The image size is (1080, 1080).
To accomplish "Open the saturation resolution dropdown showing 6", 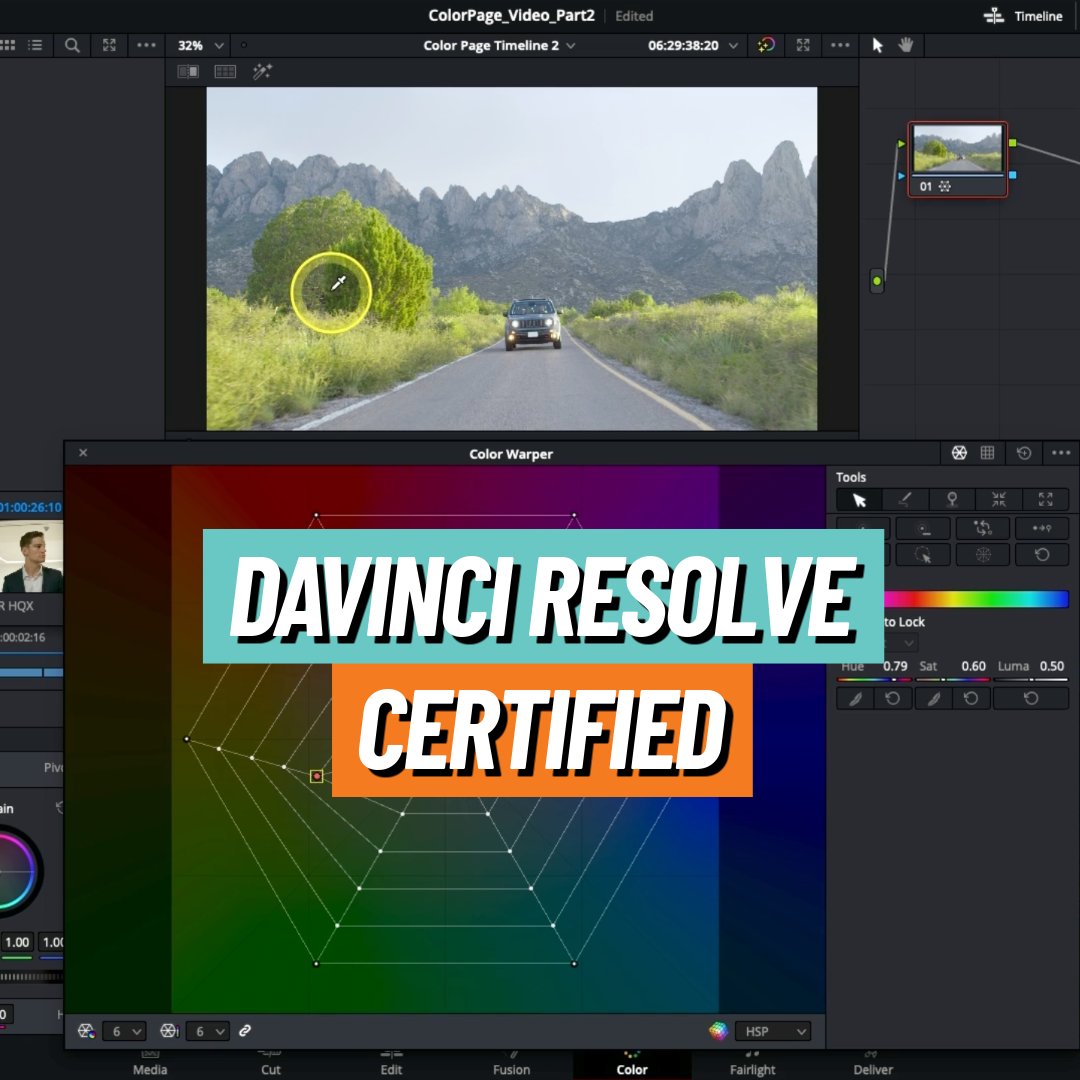I will [x=207, y=1031].
